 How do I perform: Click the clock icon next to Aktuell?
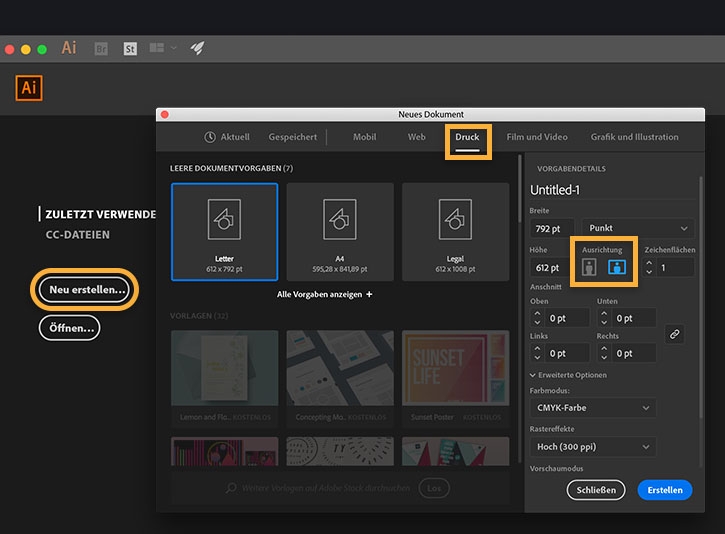(210, 137)
